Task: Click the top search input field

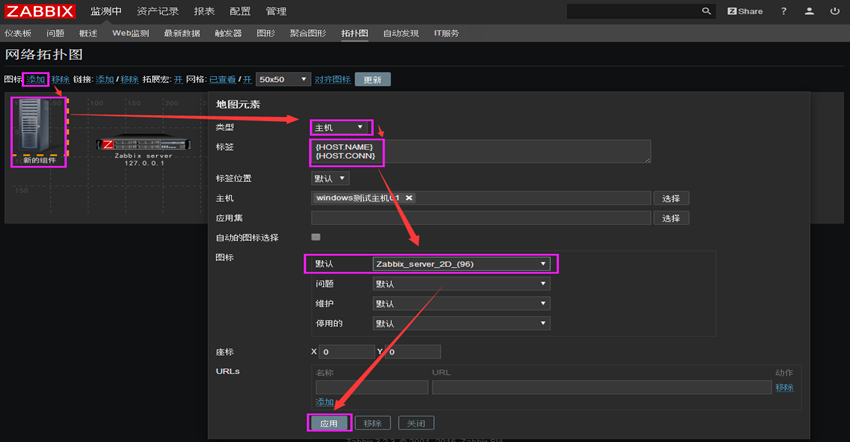Action: point(634,11)
